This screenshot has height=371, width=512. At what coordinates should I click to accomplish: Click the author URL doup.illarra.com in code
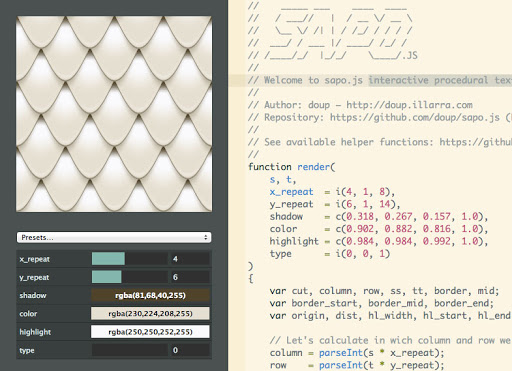point(409,105)
